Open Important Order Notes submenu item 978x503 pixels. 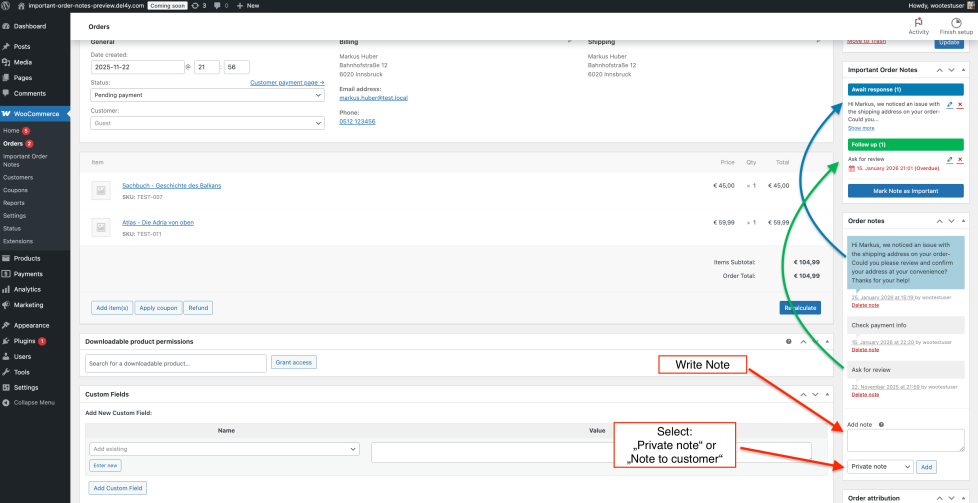coord(24,160)
